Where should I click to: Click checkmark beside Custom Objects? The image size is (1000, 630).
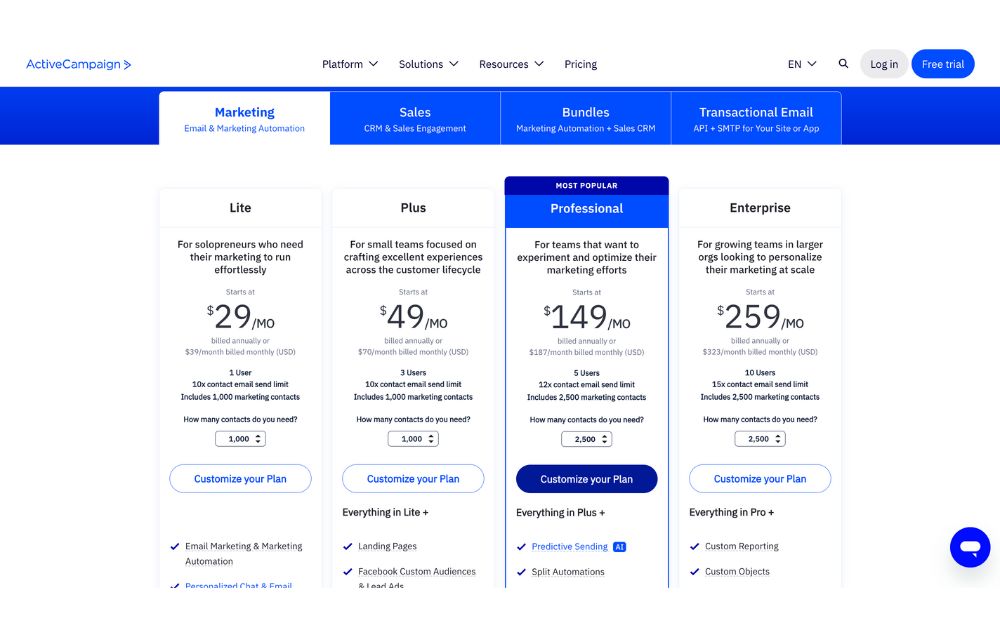click(x=695, y=572)
